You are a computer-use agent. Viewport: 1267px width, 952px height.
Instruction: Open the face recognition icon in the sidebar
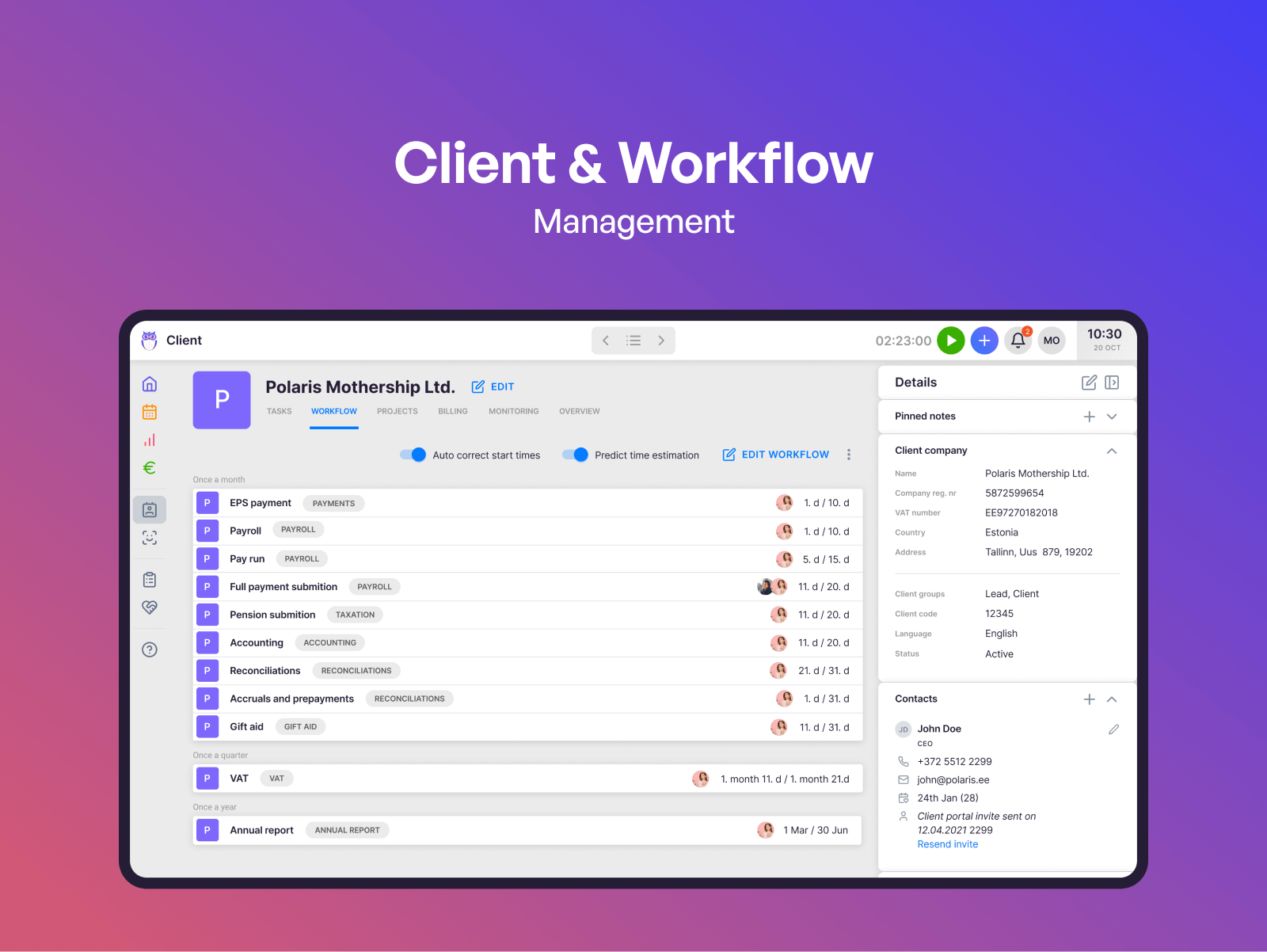pos(150,538)
